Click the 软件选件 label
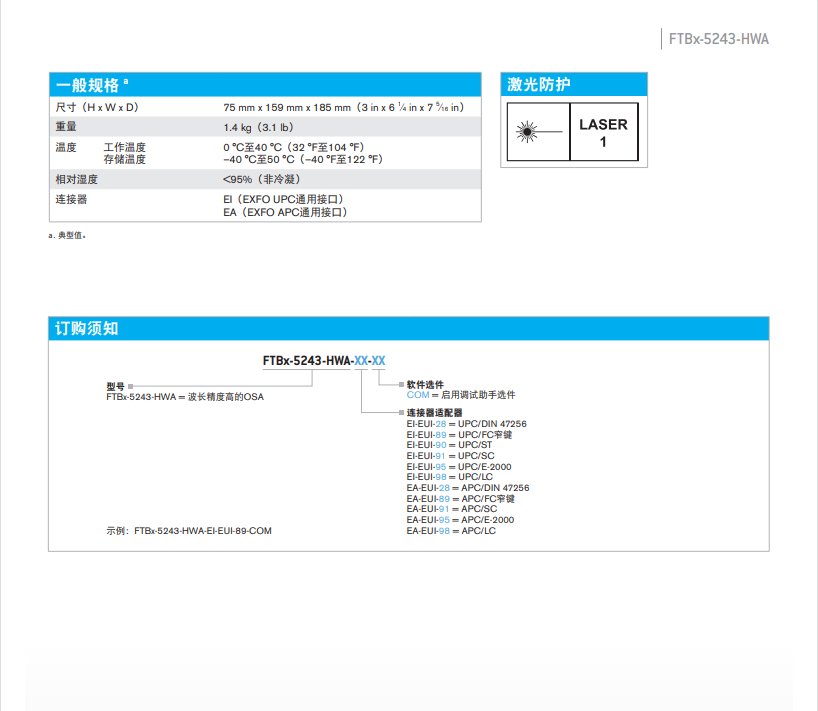 point(425,384)
